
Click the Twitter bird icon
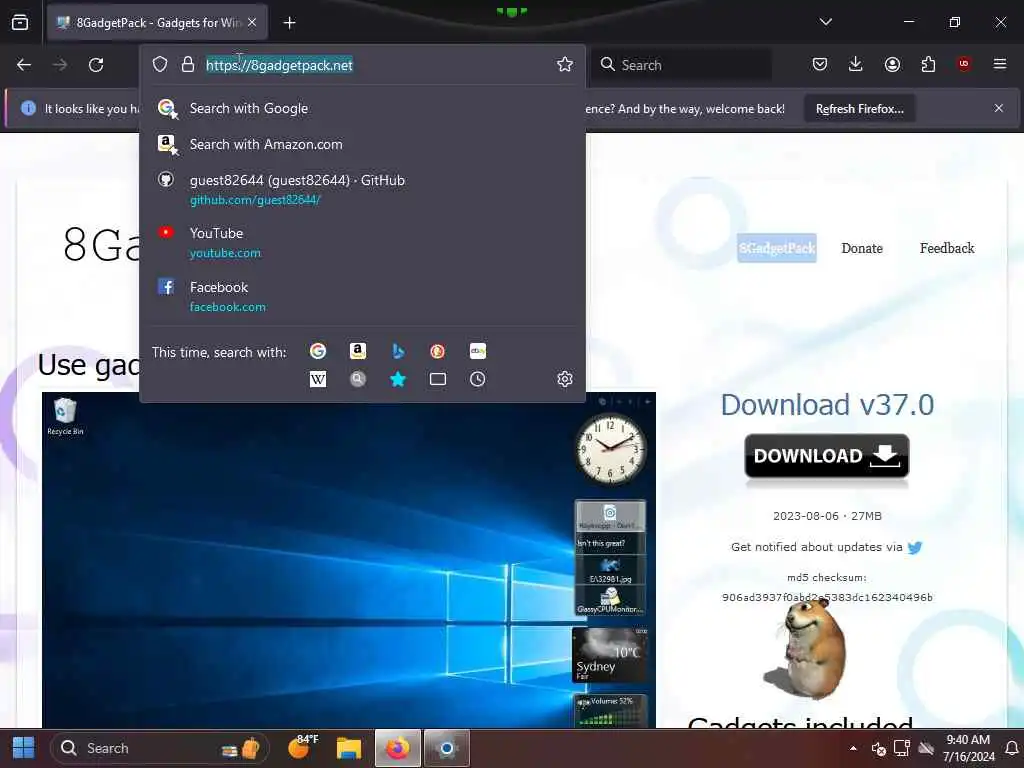point(915,547)
